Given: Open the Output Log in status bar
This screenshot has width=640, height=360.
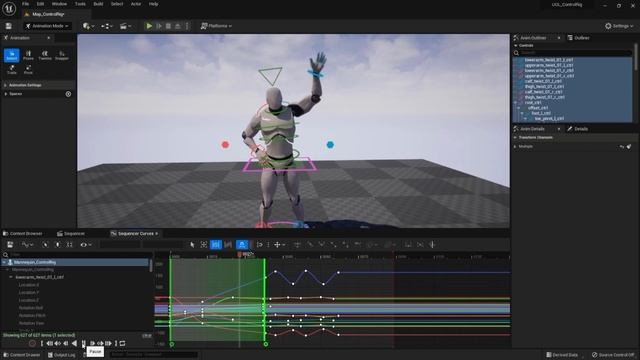Looking at the screenshot, I should [62, 355].
